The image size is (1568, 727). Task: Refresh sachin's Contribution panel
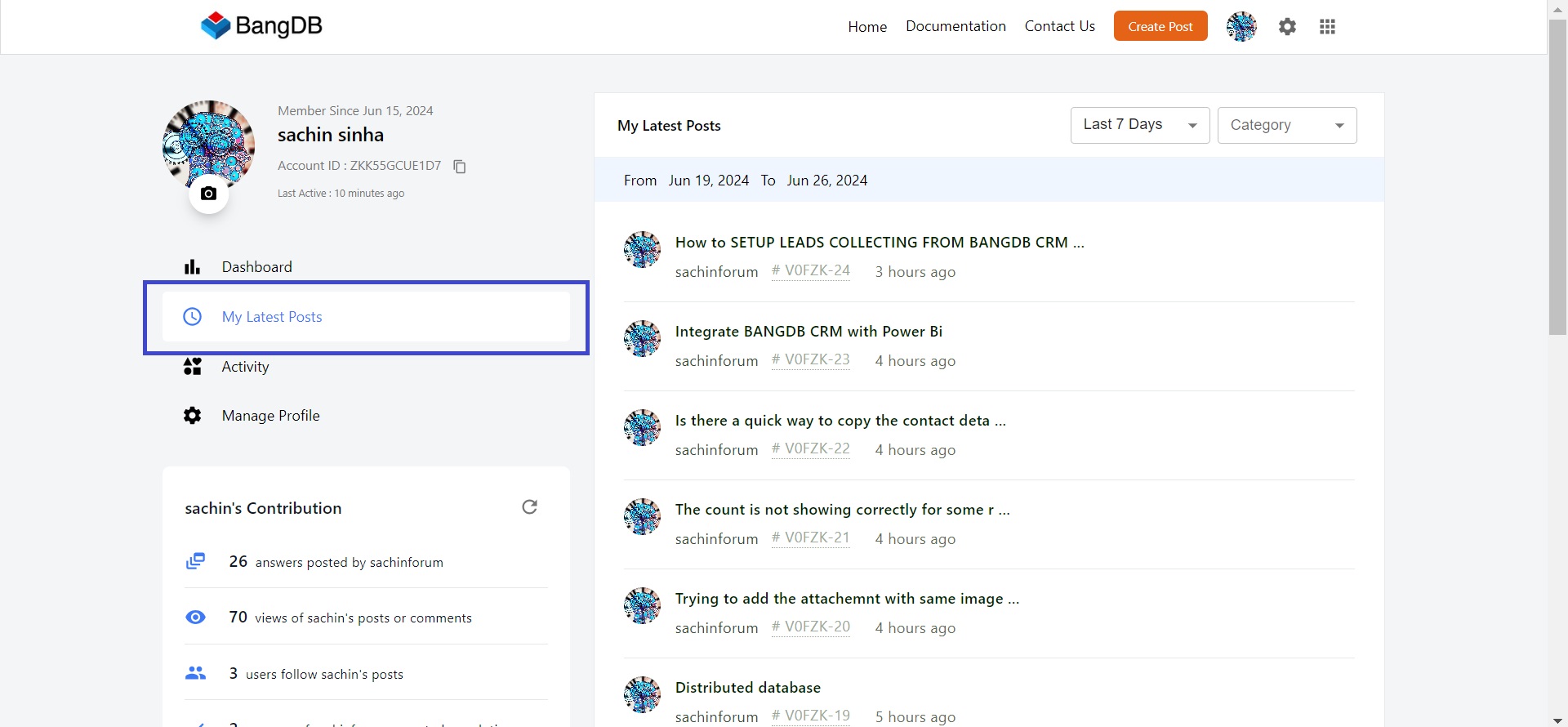point(529,507)
